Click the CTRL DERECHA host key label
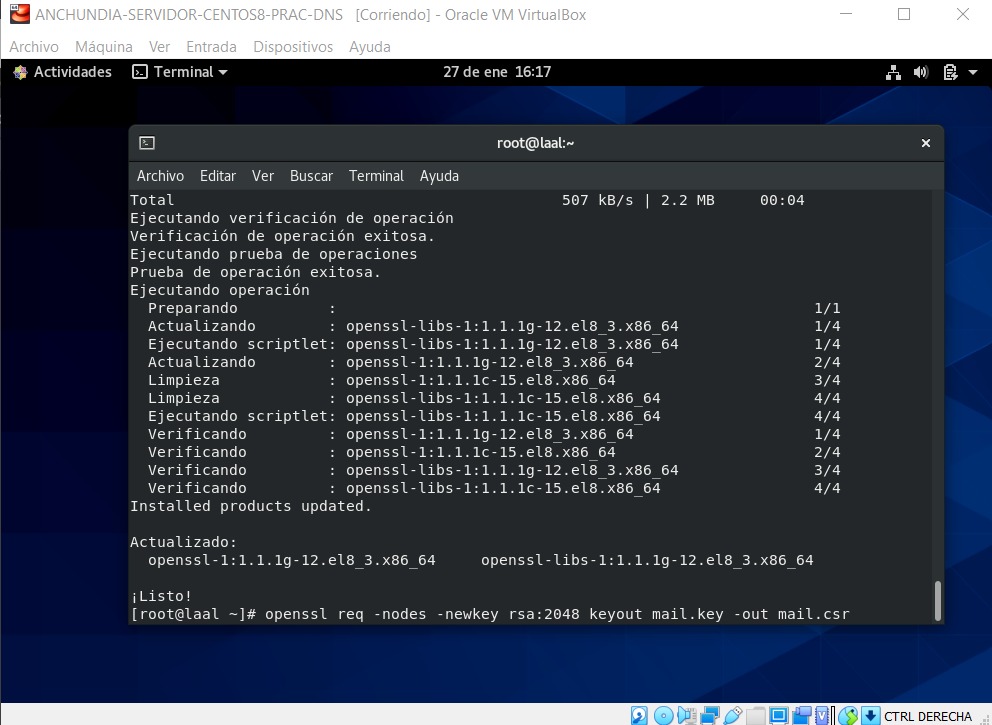Viewport: 992px width, 725px height. (927, 716)
